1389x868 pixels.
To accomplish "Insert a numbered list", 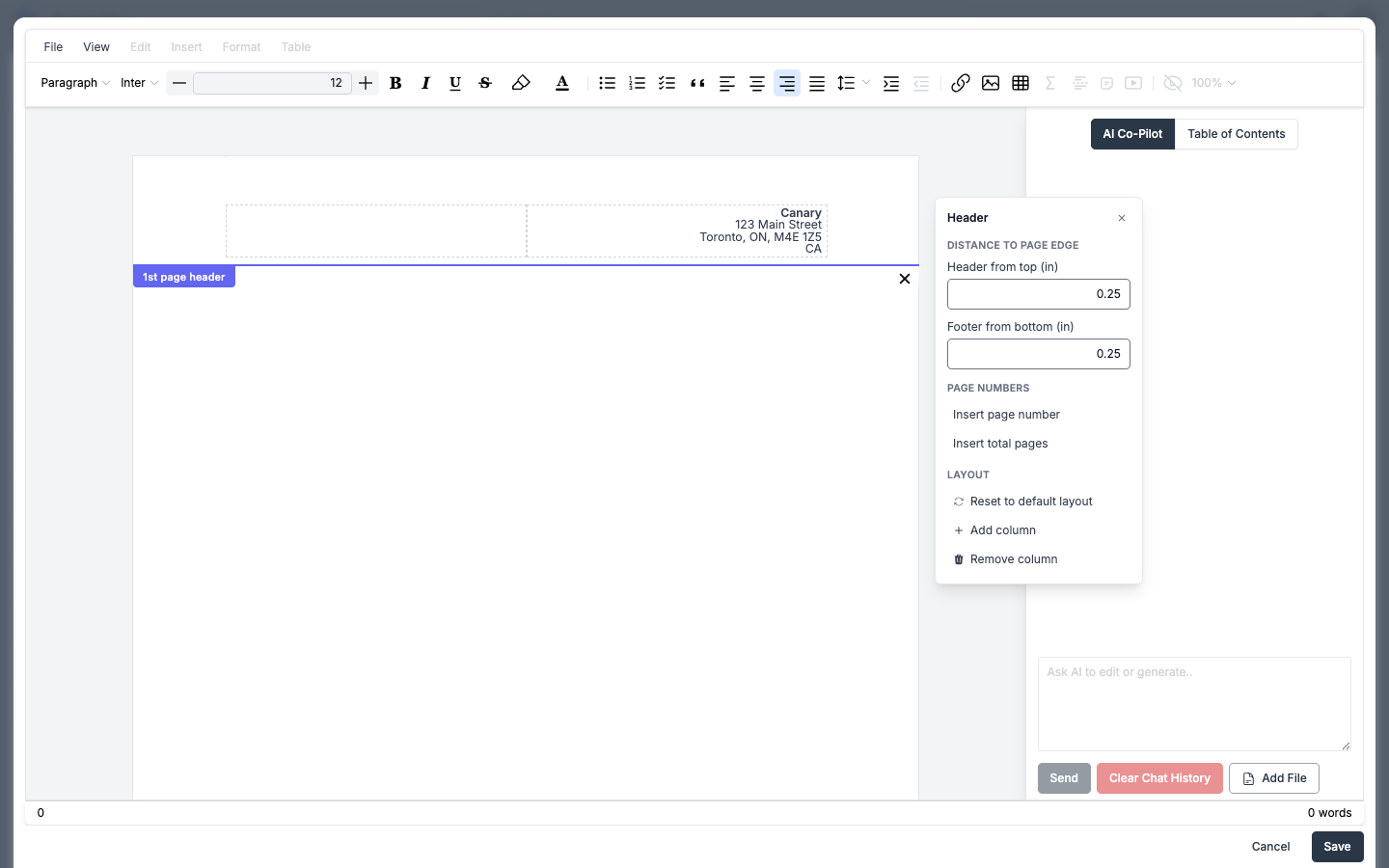I will pyautogui.click(x=637, y=83).
